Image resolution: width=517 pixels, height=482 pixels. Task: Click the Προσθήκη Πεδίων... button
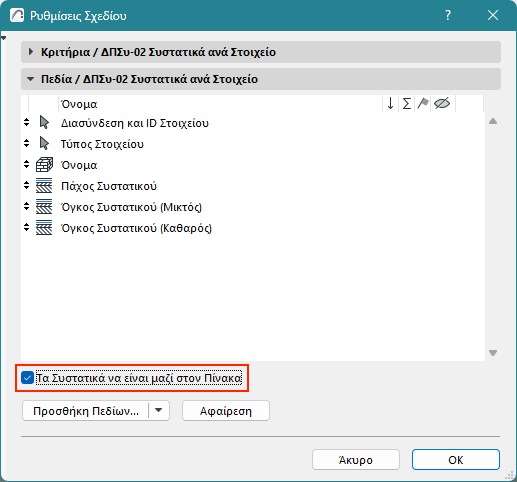pyautogui.click(x=86, y=411)
